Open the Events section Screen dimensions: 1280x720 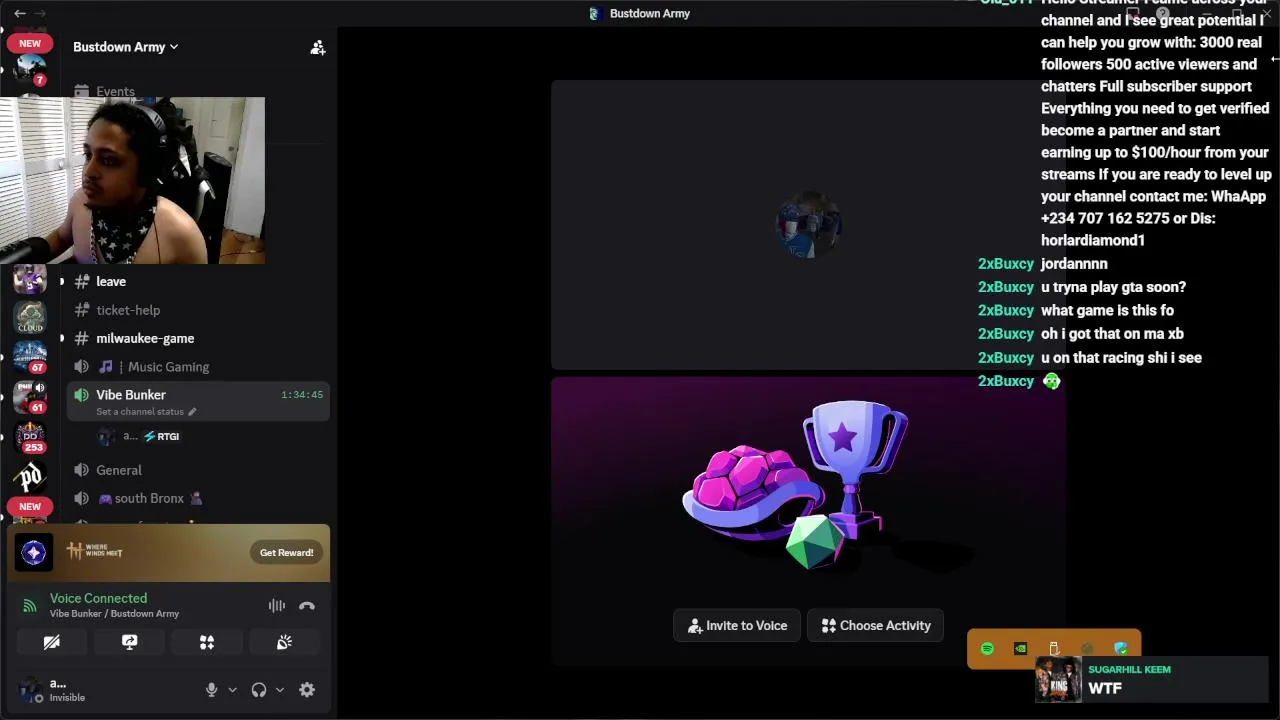tap(115, 91)
